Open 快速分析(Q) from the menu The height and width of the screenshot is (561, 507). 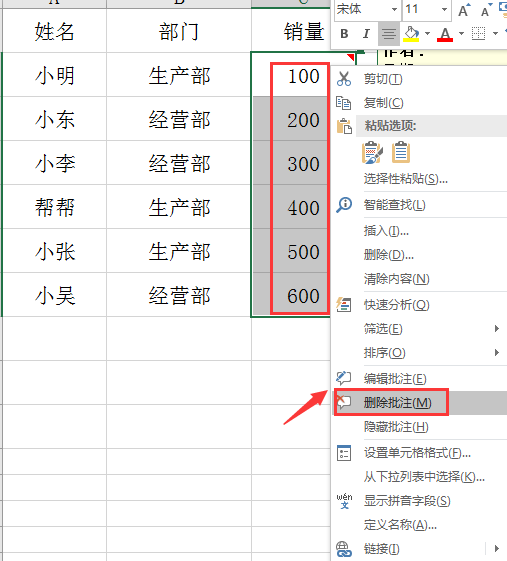tap(396, 305)
